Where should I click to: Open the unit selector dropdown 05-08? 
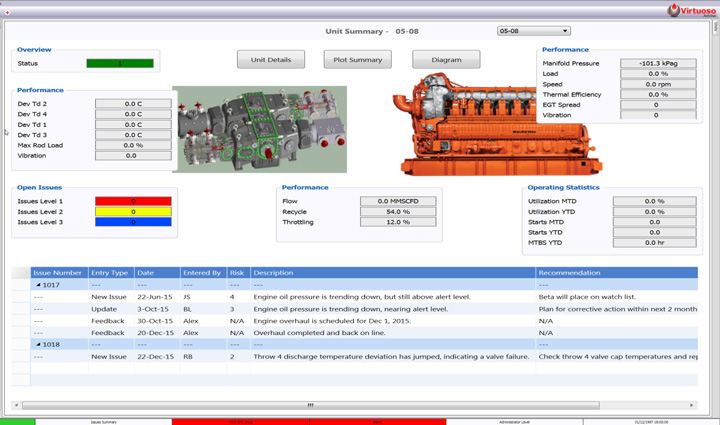point(534,31)
